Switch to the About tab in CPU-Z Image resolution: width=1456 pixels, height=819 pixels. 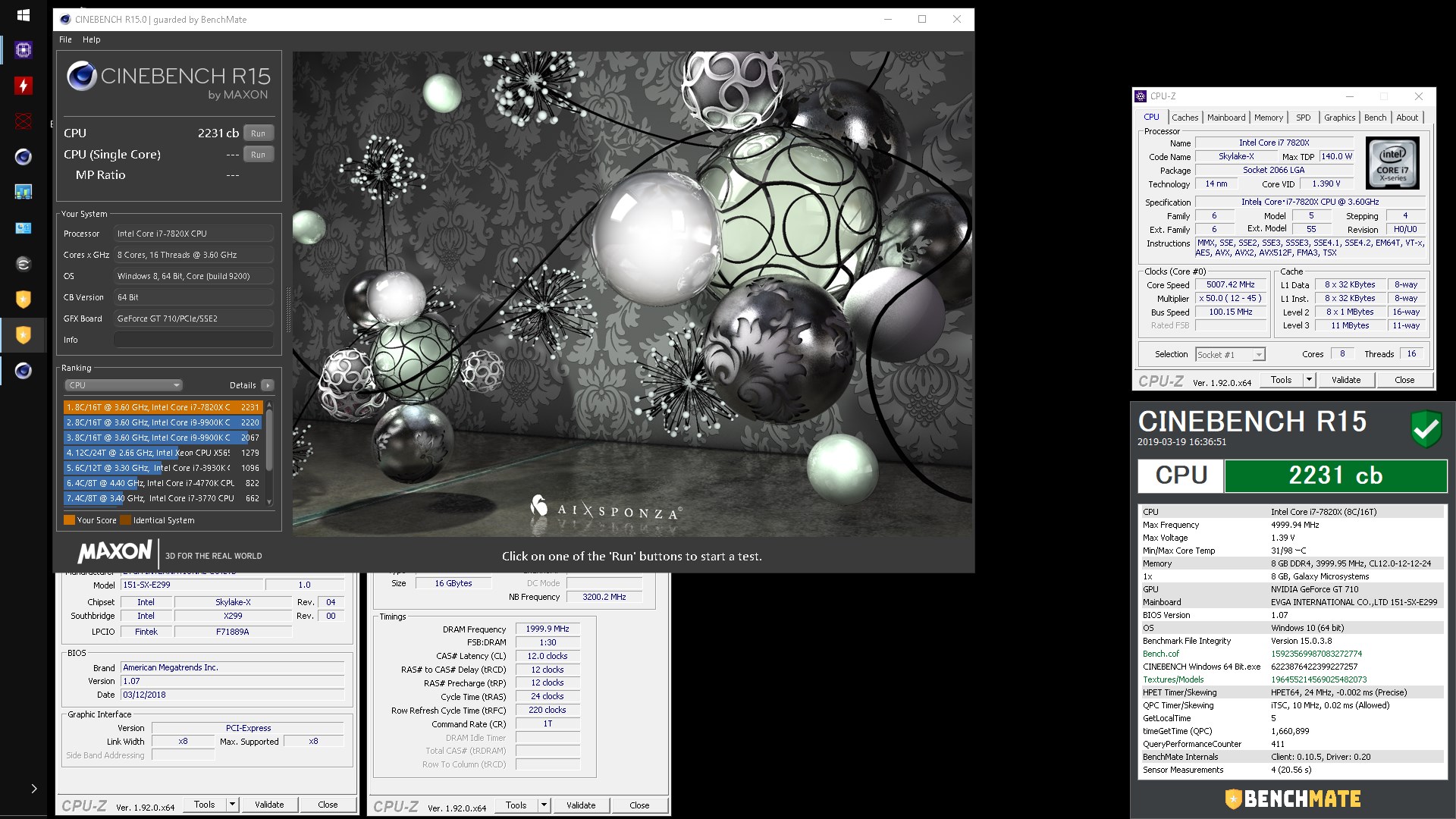coord(1407,118)
